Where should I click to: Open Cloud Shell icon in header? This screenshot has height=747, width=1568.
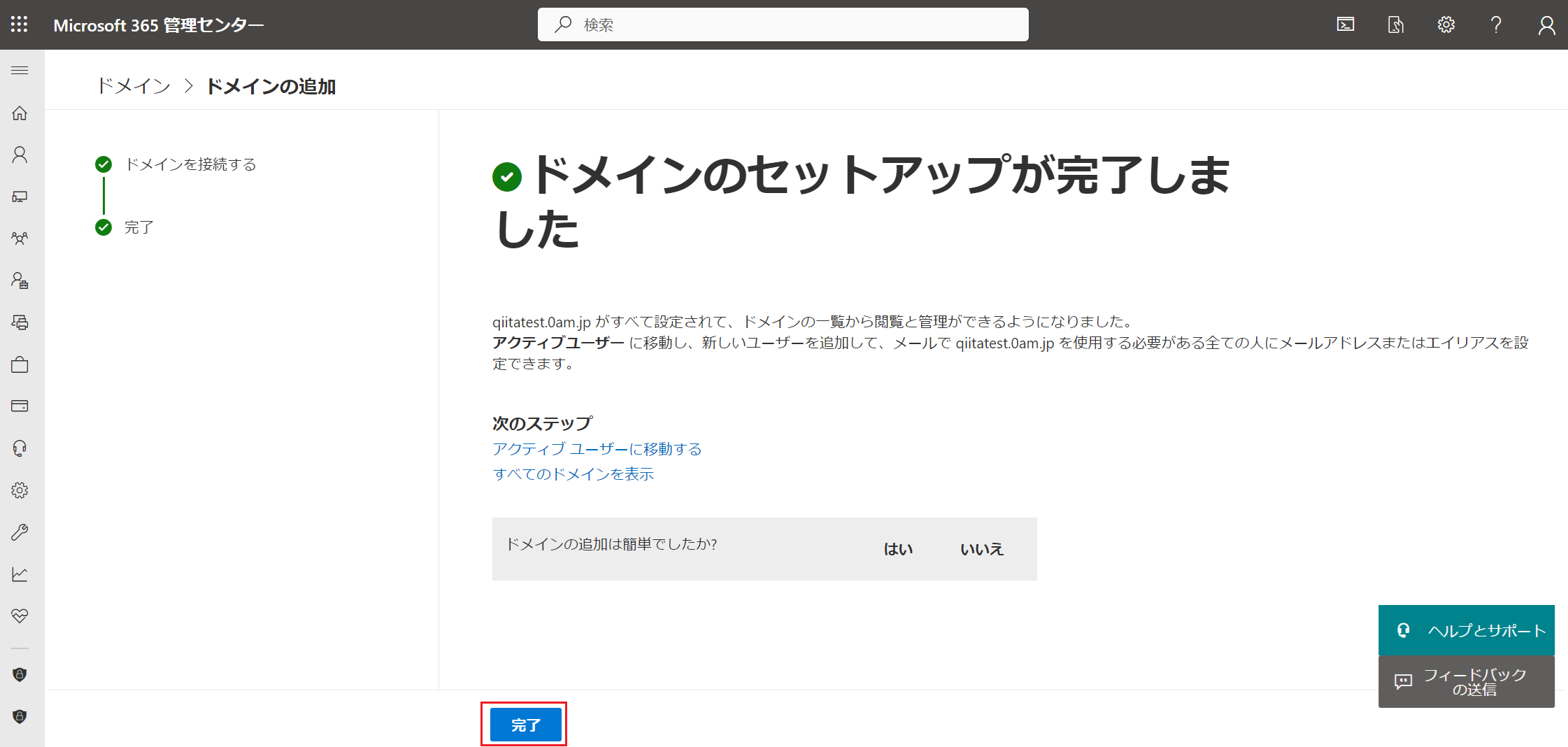tap(1346, 24)
